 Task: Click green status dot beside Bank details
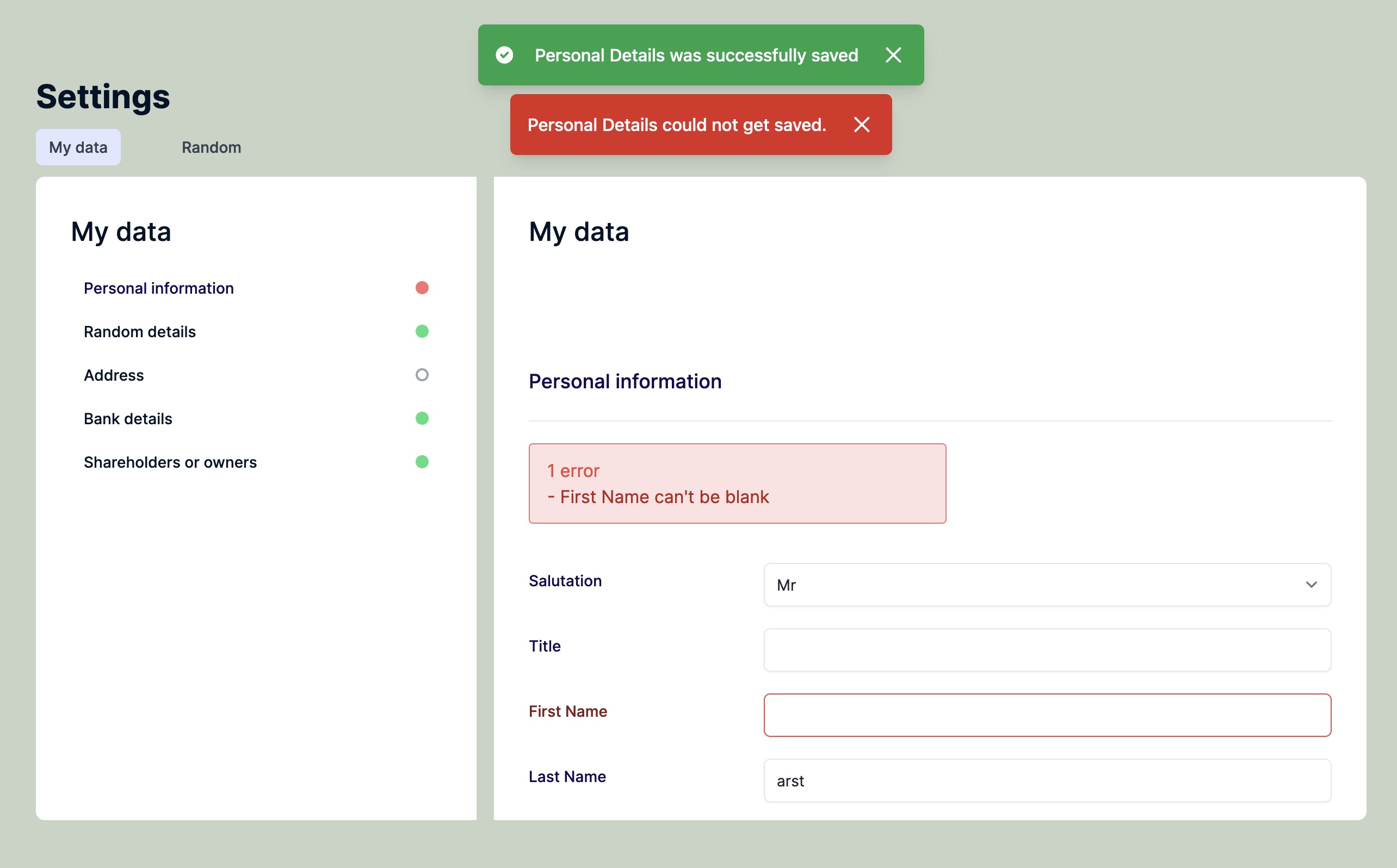click(x=422, y=419)
